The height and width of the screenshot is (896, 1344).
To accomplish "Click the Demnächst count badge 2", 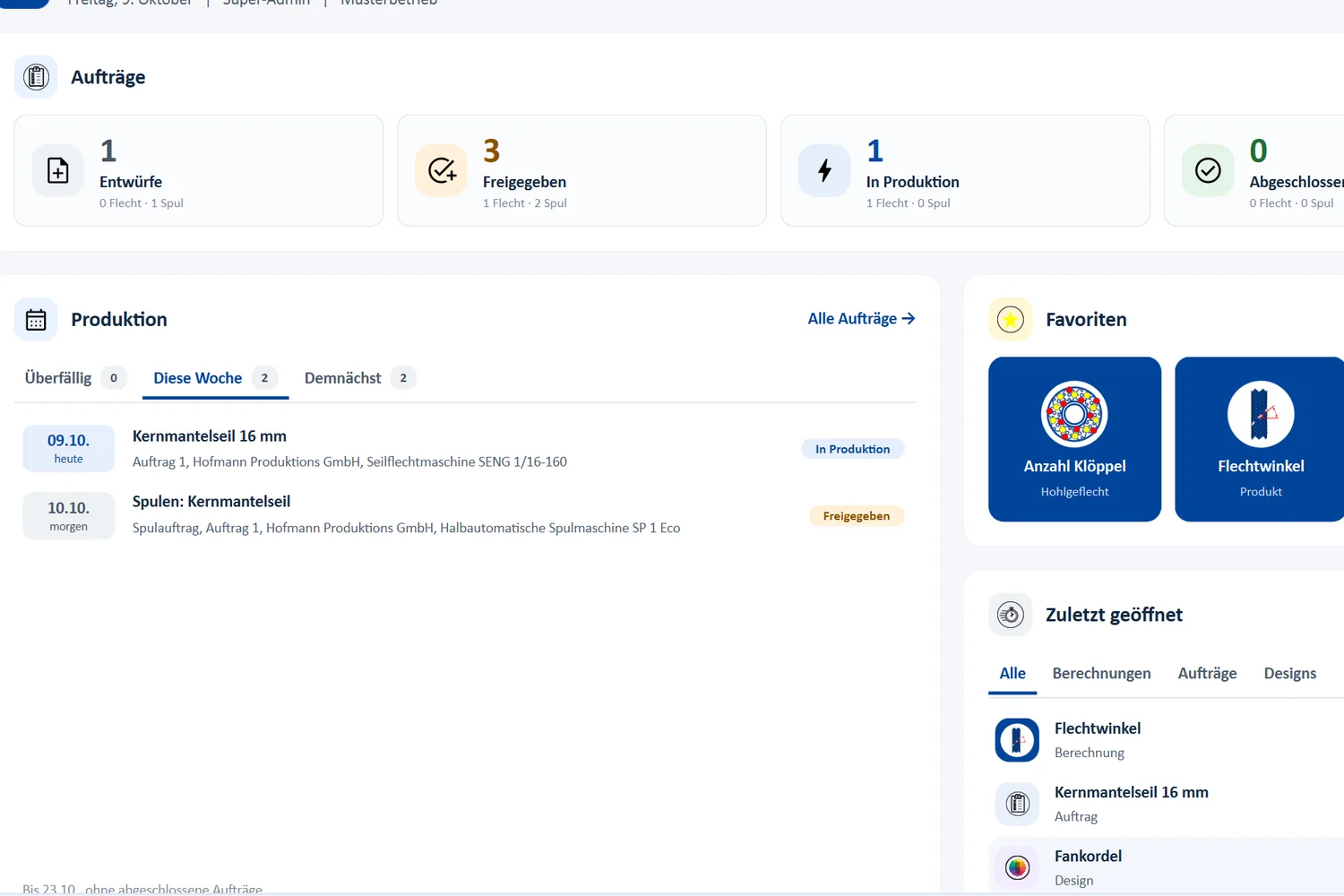I will coord(403,378).
